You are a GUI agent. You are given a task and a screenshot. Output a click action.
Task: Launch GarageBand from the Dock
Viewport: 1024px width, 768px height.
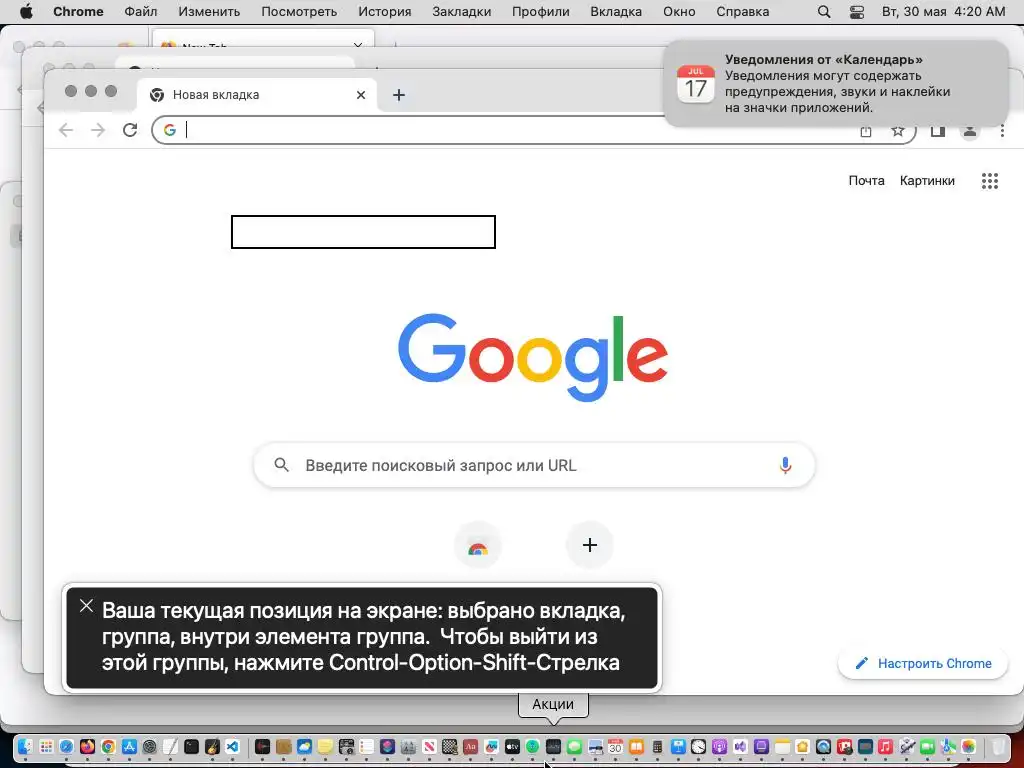point(212,746)
